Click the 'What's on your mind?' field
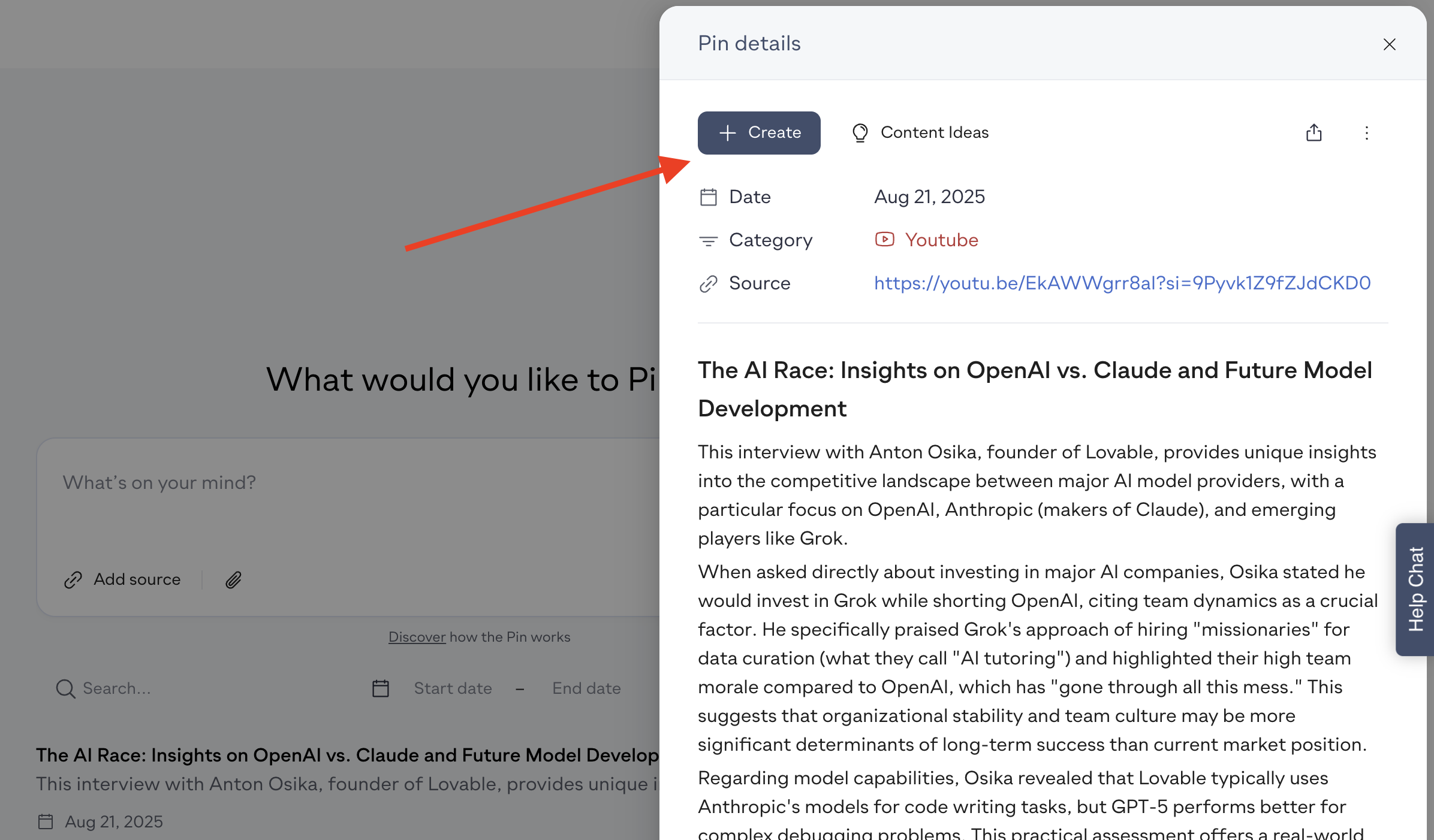Image resolution: width=1434 pixels, height=840 pixels. point(348,482)
